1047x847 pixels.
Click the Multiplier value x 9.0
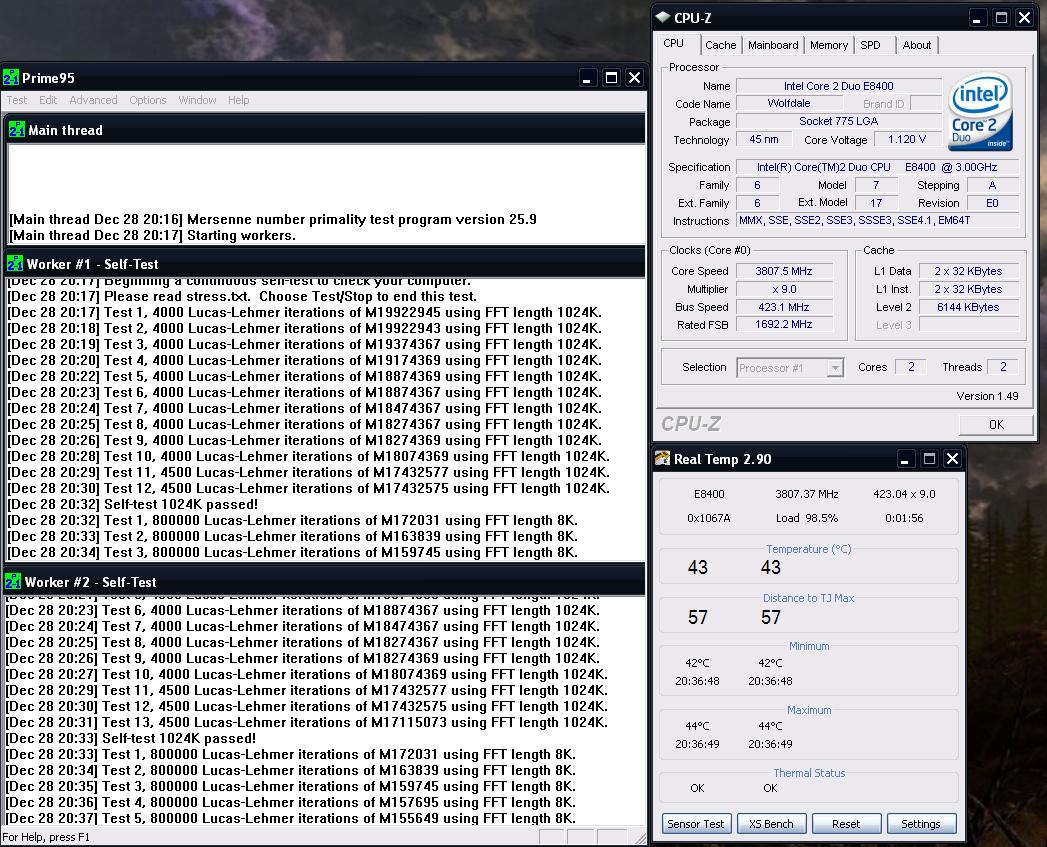[x=784, y=289]
